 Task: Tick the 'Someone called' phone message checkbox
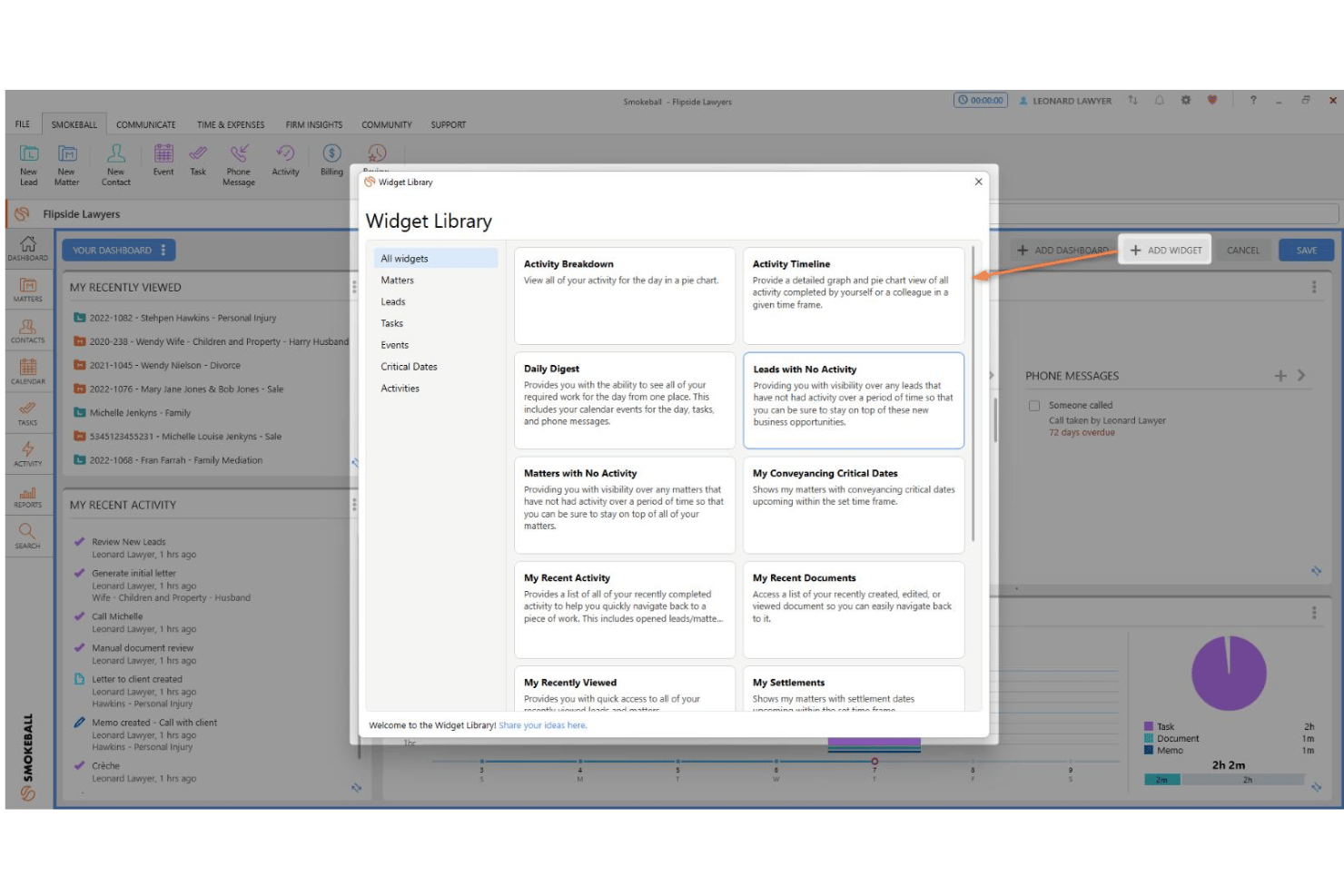[x=1033, y=406]
